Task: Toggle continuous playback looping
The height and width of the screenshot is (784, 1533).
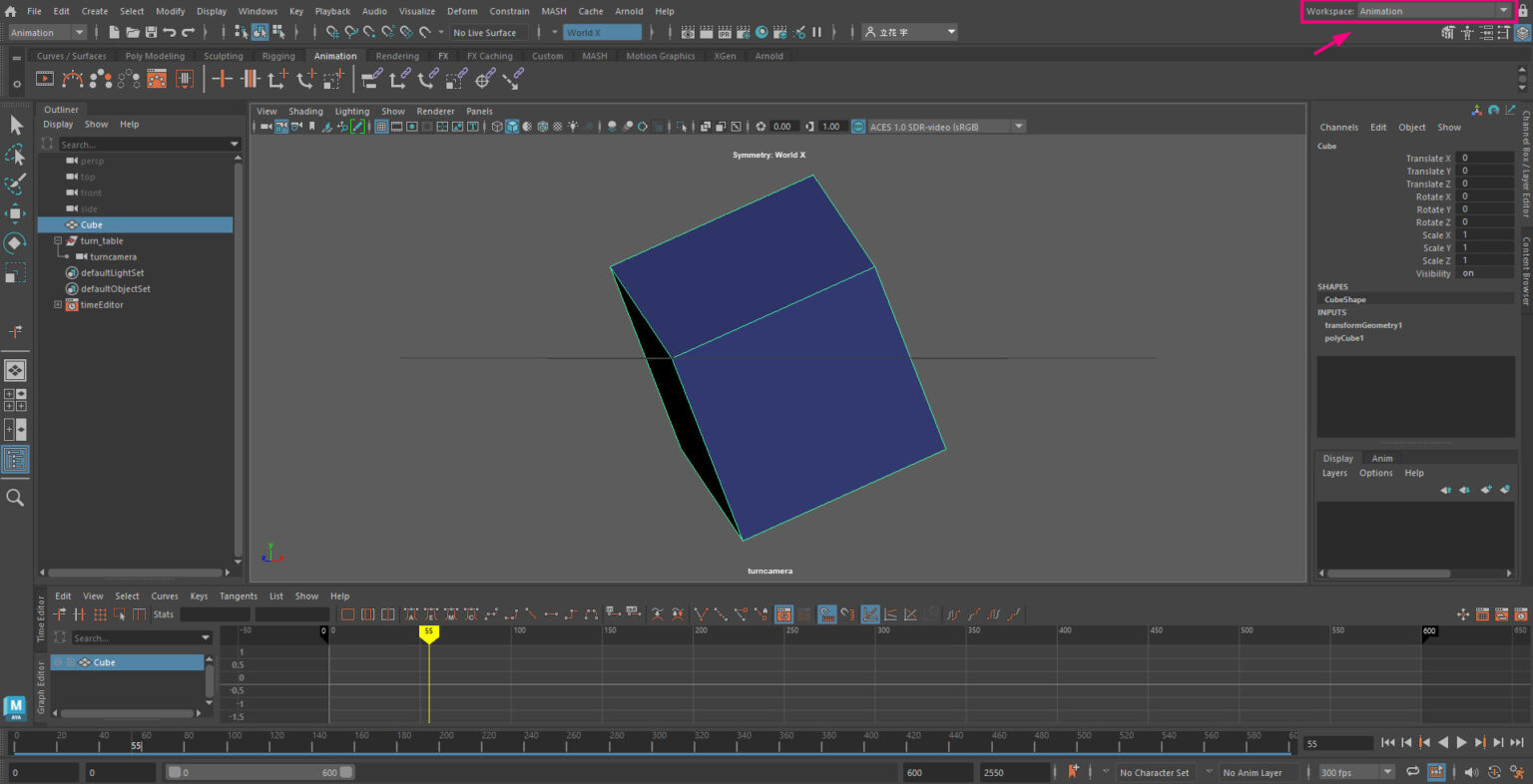Action: point(1413,771)
